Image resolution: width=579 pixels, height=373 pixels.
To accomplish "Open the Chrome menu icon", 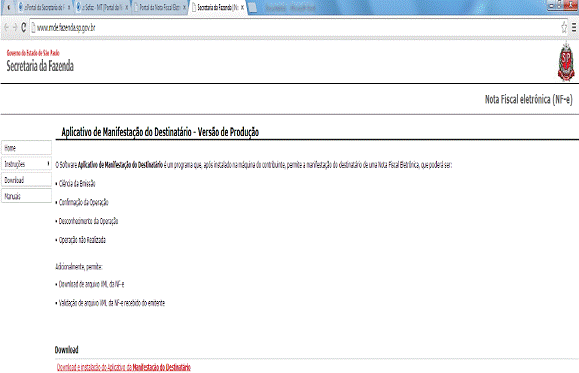I will [574, 27].
